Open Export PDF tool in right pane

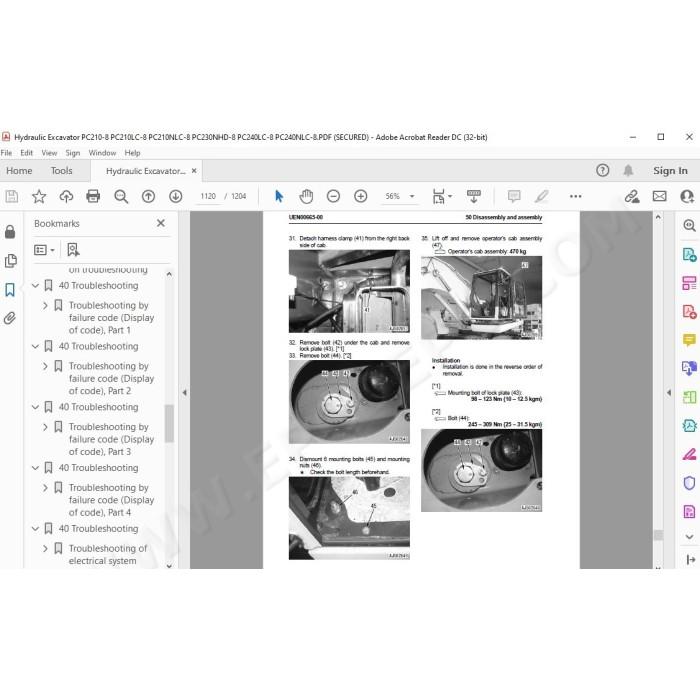(689, 254)
